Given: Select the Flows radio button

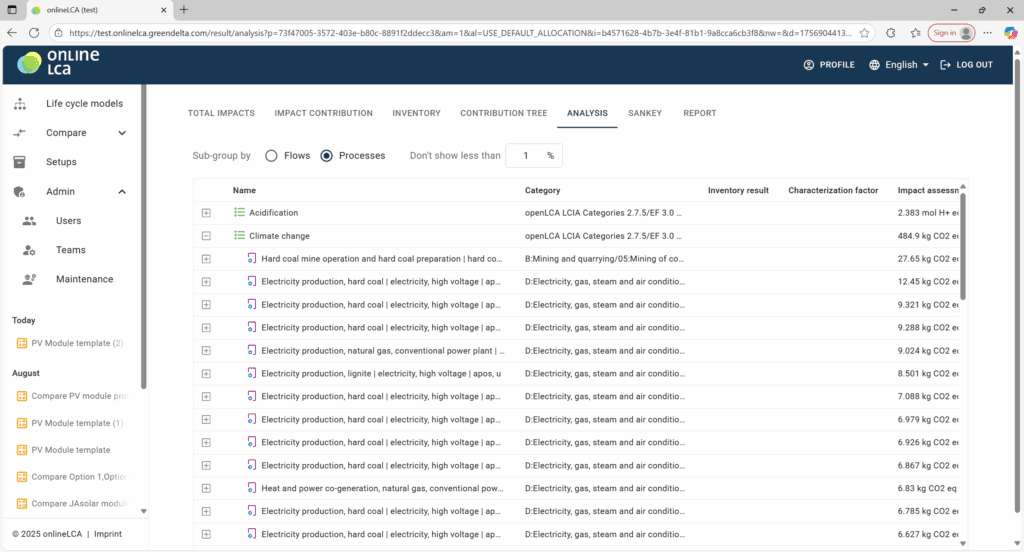Looking at the screenshot, I should pos(271,156).
